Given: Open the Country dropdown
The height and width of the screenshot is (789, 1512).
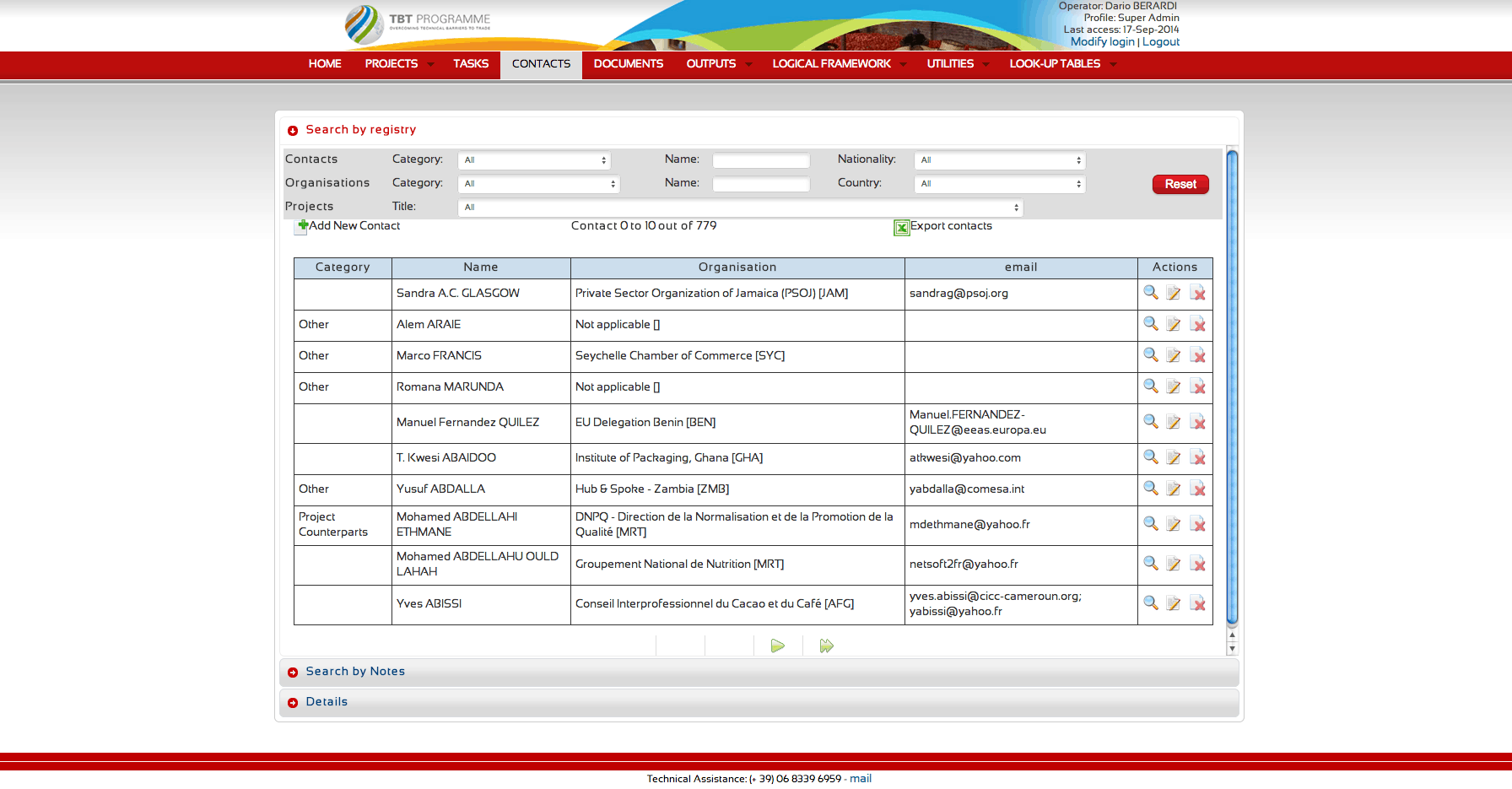Looking at the screenshot, I should [1000, 184].
